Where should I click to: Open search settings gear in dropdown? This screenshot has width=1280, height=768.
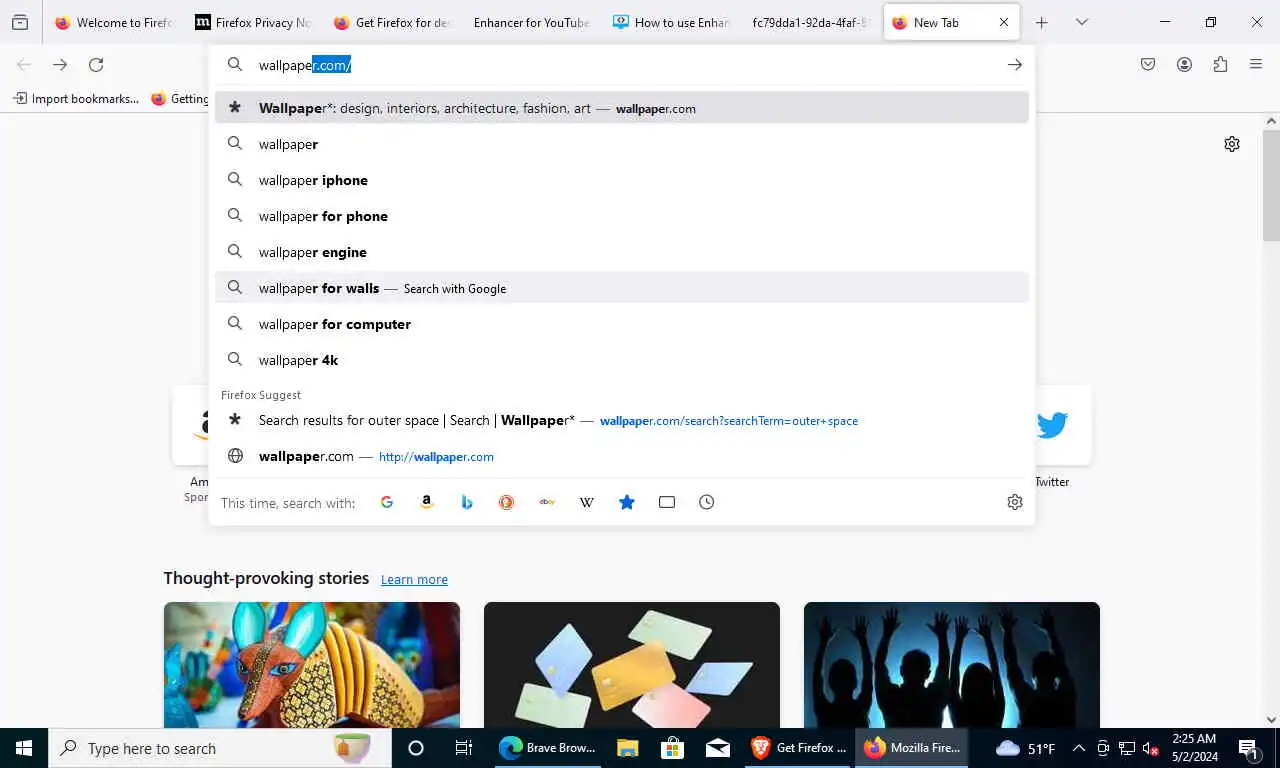click(x=1015, y=502)
